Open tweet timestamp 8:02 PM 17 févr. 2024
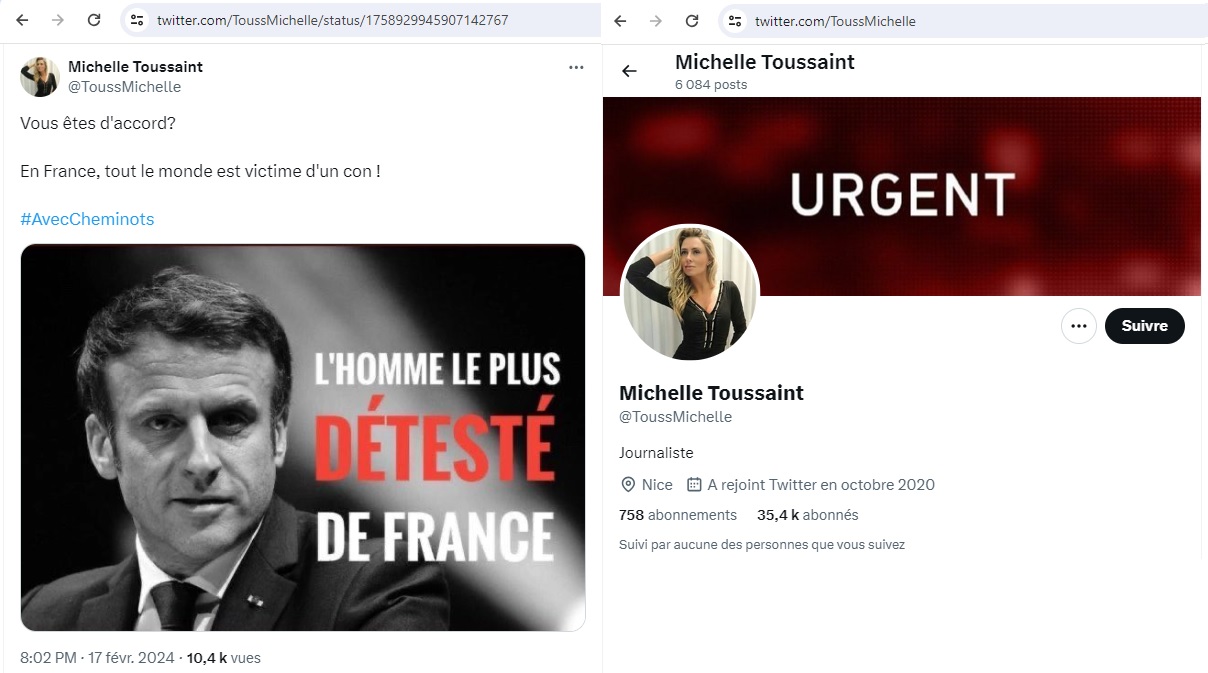 (98, 658)
